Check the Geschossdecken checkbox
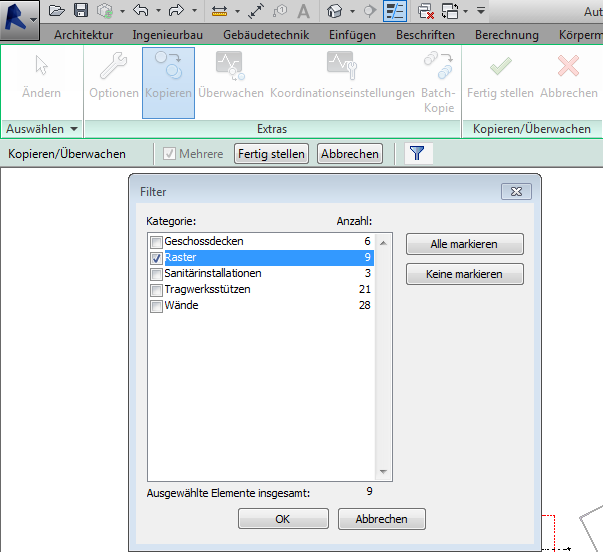The height and width of the screenshot is (552, 603). (x=156, y=242)
